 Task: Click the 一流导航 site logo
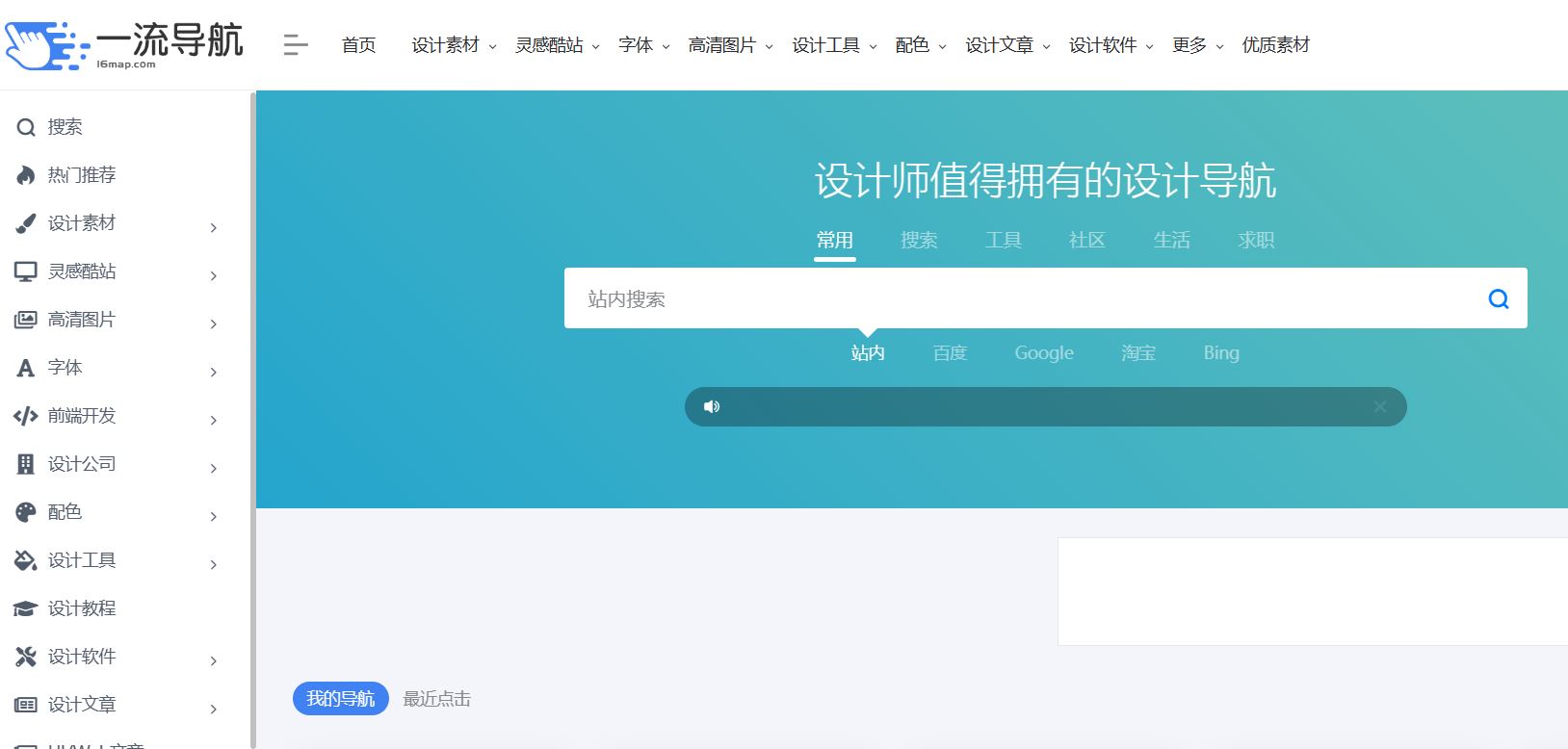point(123,44)
